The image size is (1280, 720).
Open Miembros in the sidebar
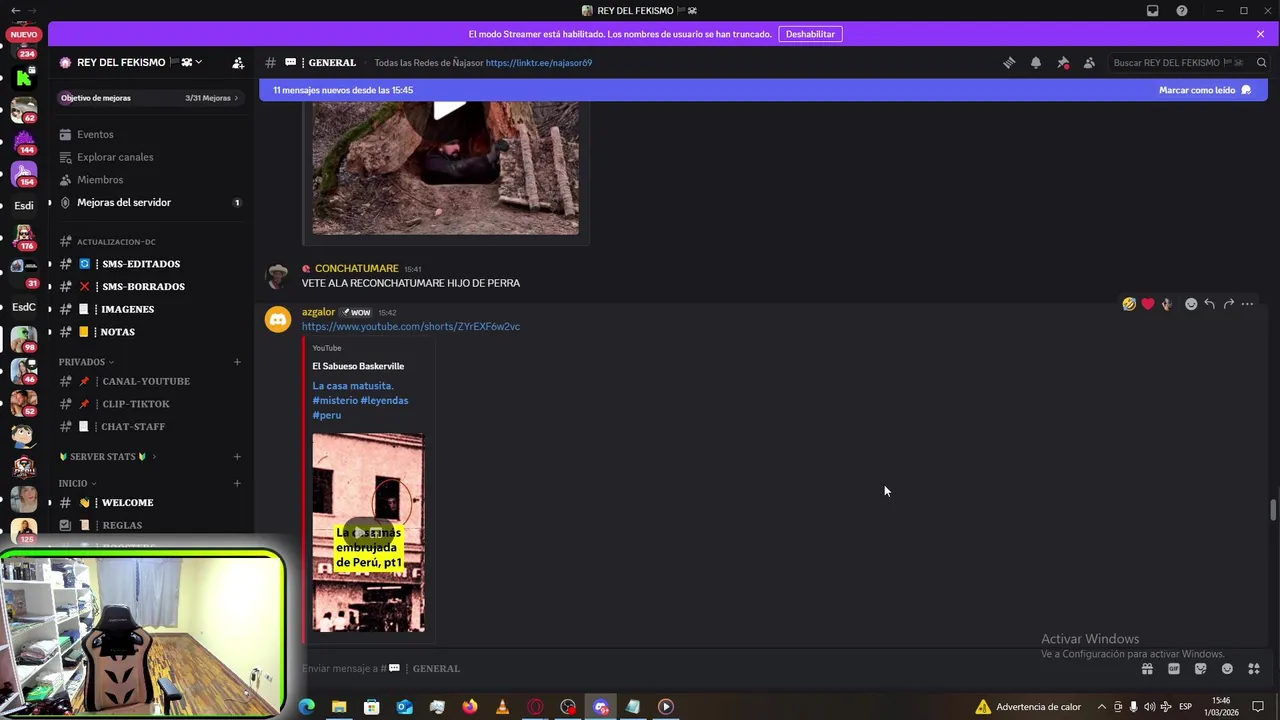pos(100,180)
